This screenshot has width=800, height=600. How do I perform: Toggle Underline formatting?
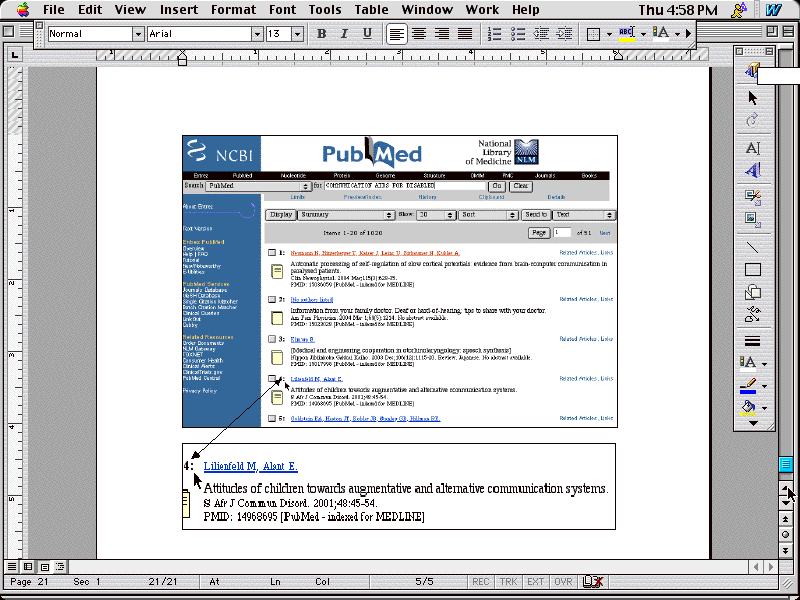point(367,34)
